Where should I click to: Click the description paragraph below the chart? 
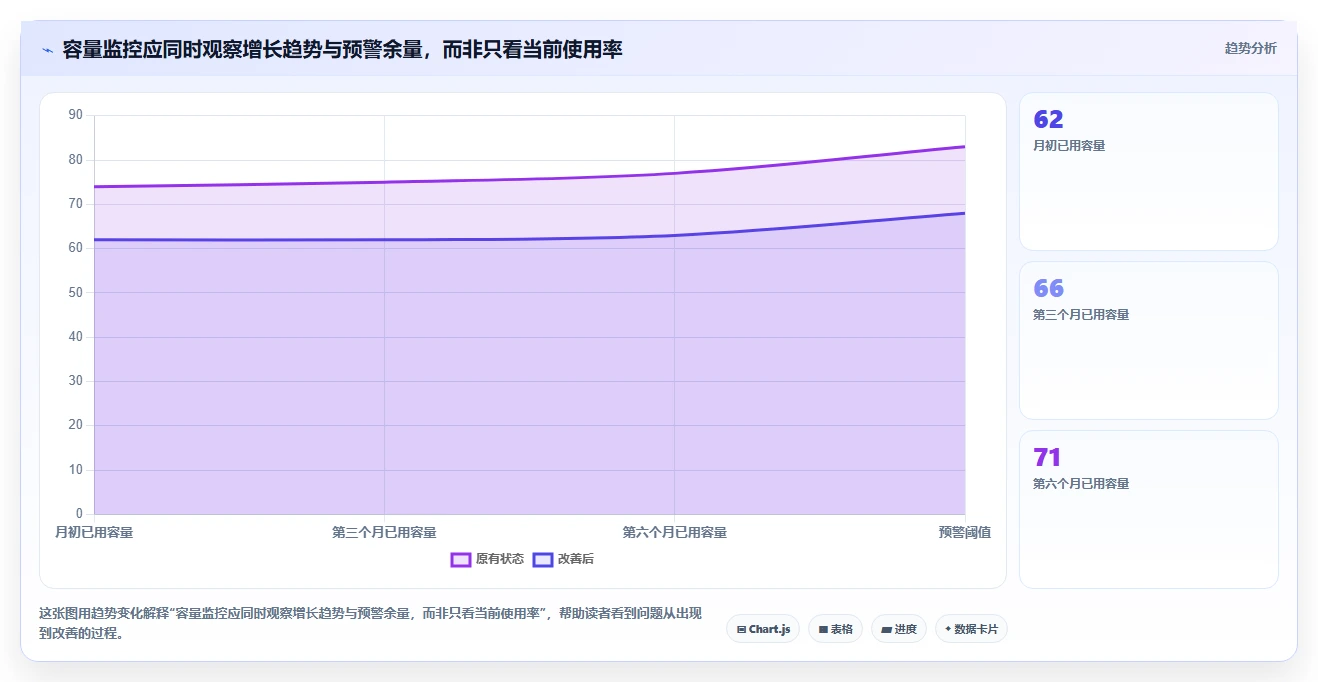click(370, 623)
